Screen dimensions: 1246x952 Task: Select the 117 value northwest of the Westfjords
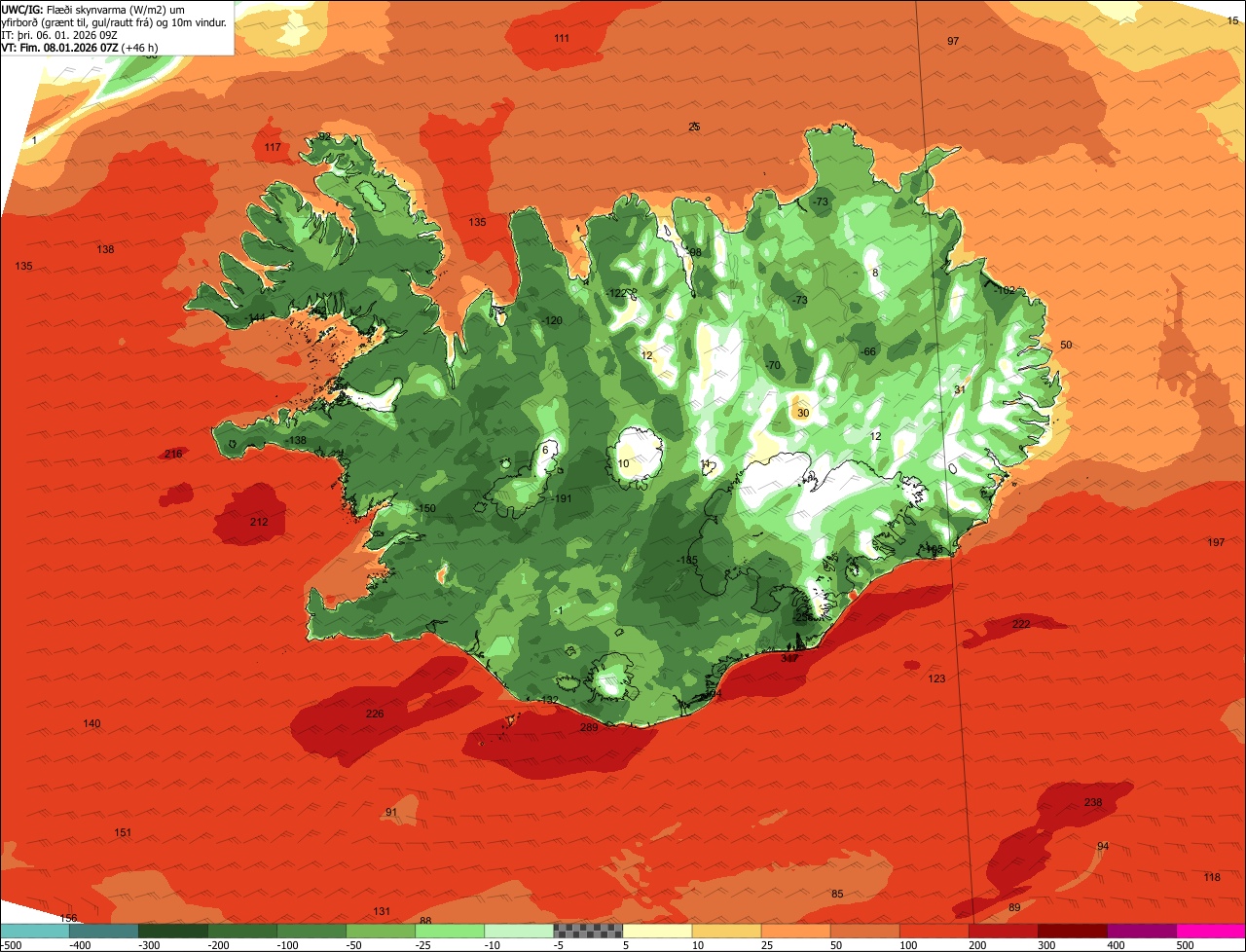pyautogui.click(x=273, y=148)
